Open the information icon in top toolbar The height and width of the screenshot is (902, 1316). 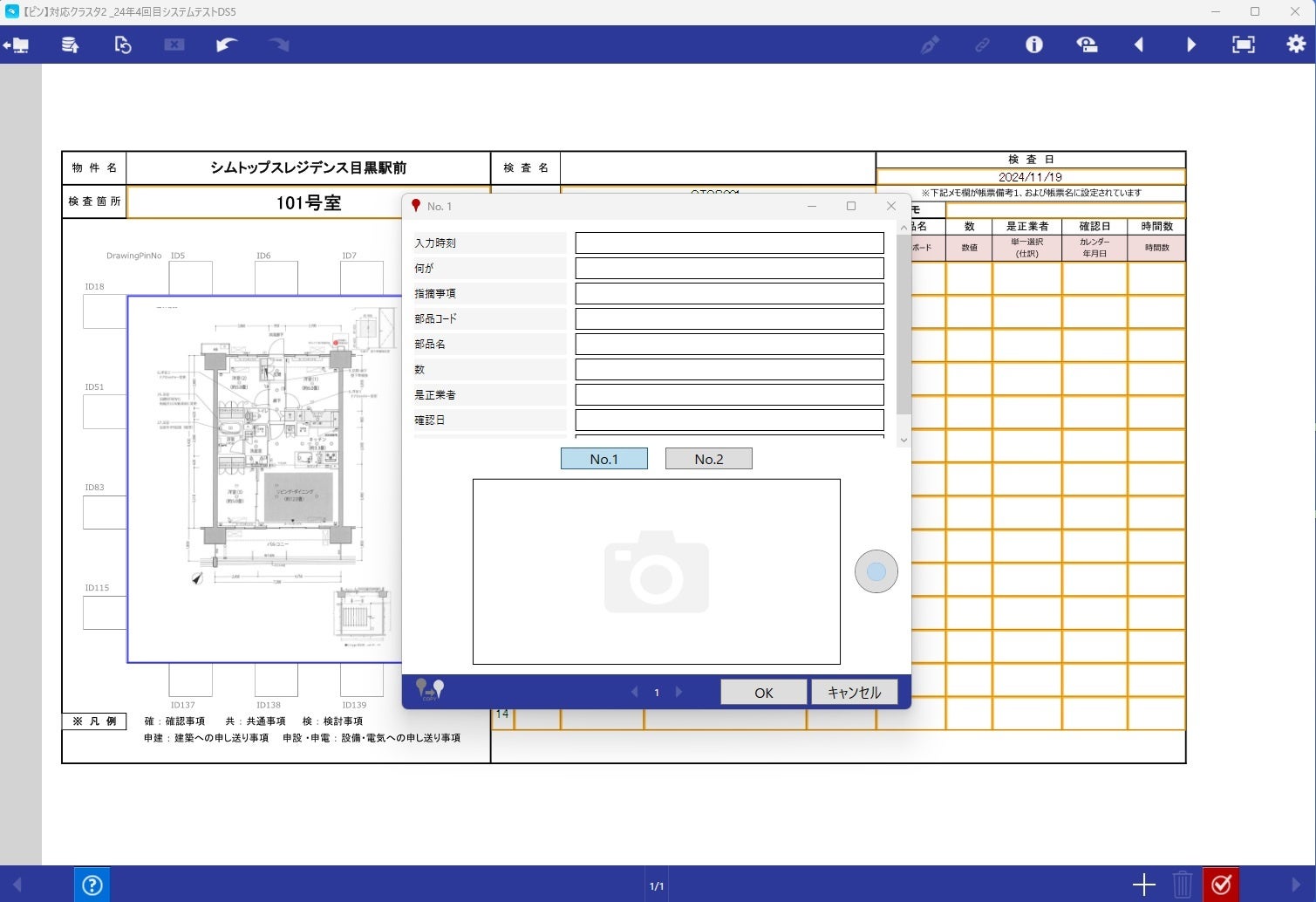pos(1033,44)
